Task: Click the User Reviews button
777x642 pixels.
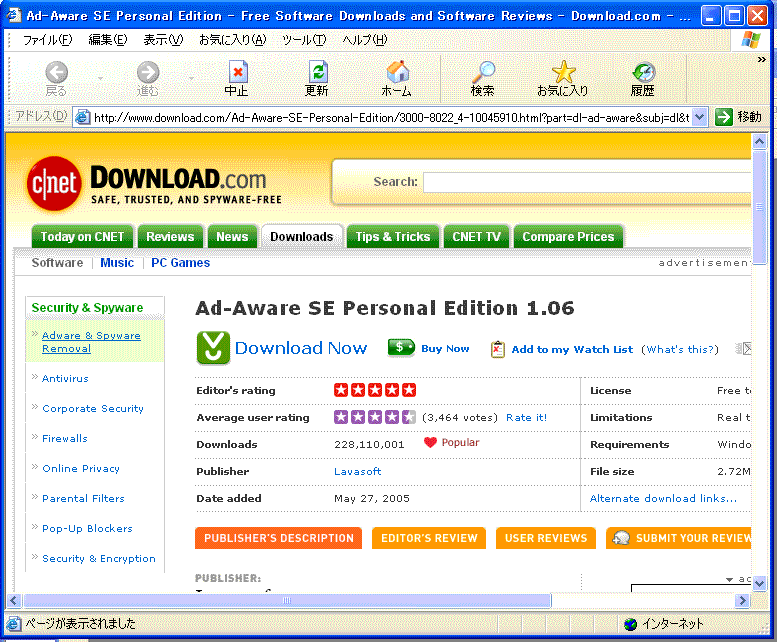Action: pyautogui.click(x=546, y=538)
